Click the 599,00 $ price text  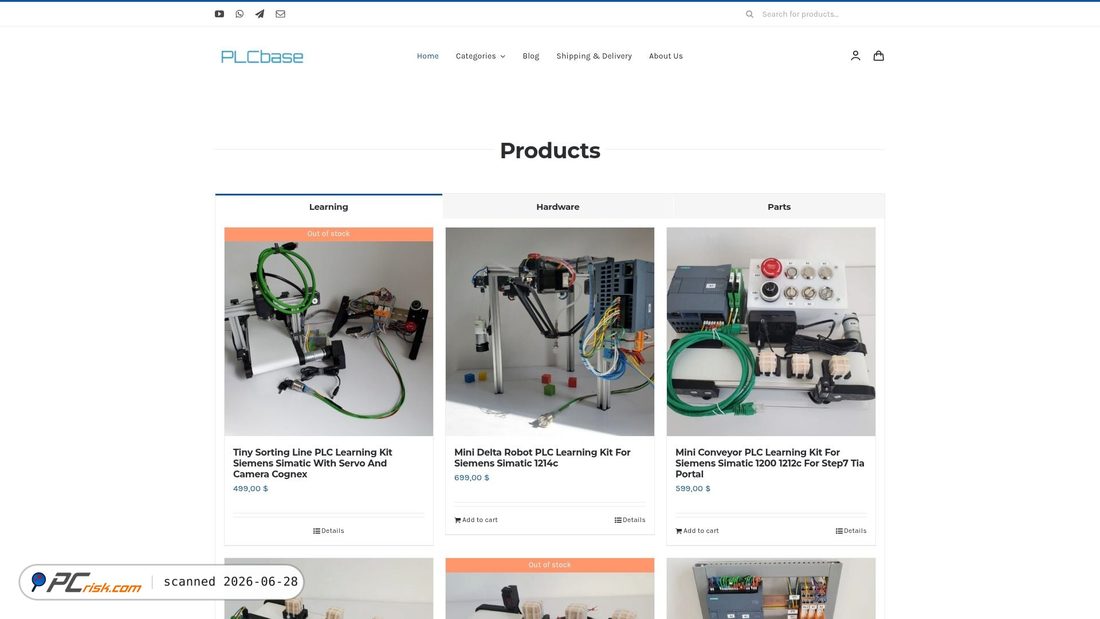pos(692,488)
